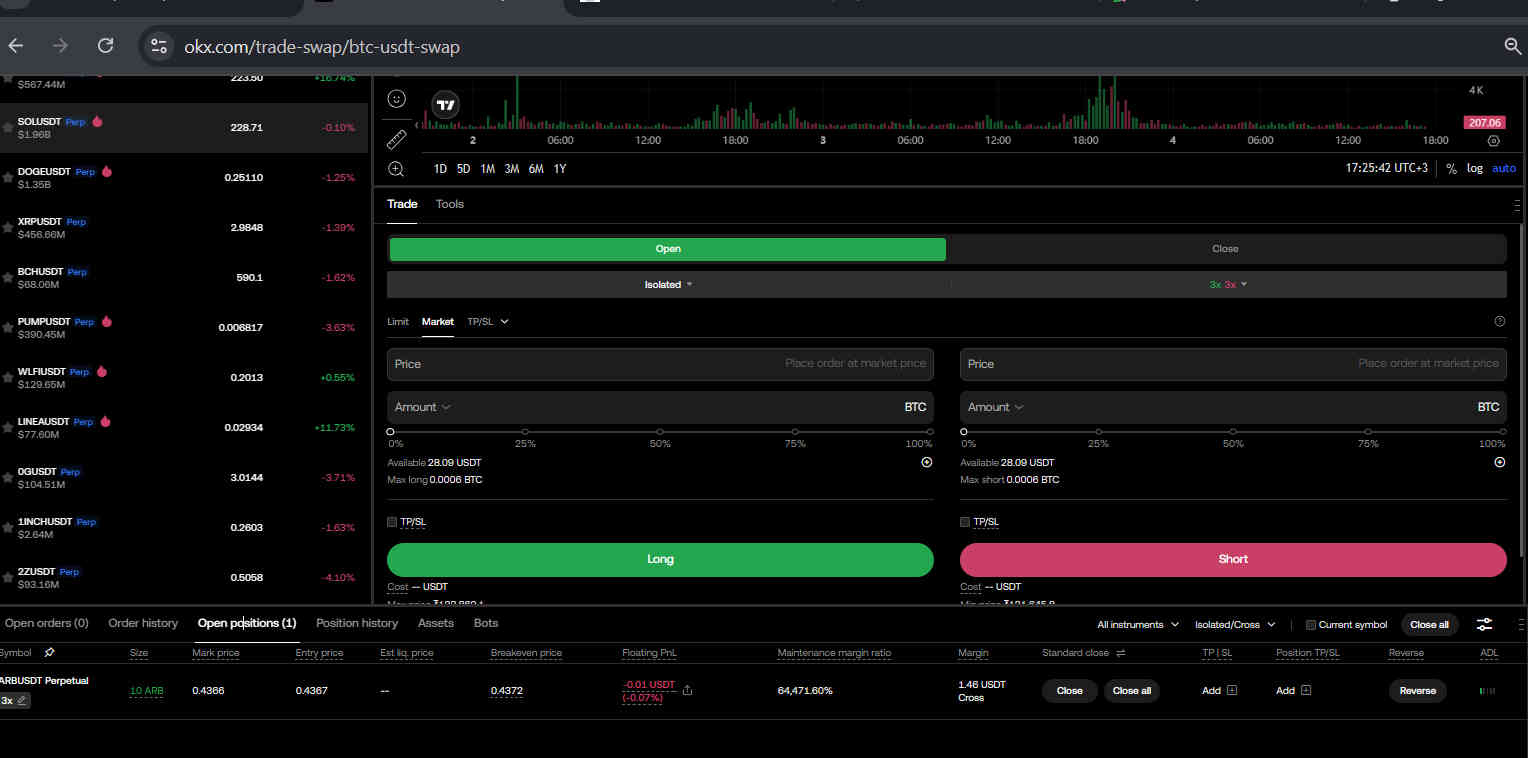
Task: Open Isolated margin mode dropdown
Action: click(x=668, y=284)
